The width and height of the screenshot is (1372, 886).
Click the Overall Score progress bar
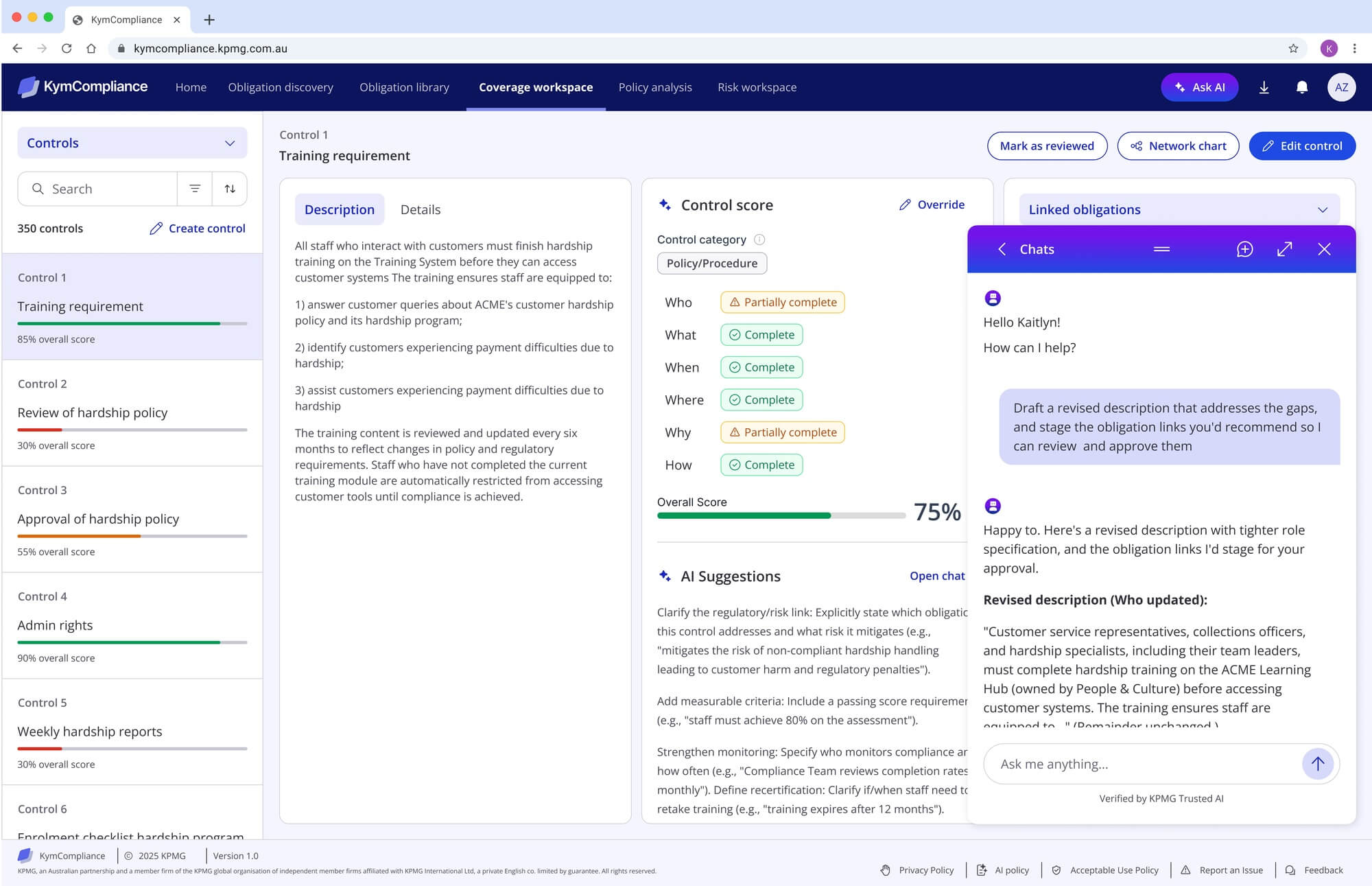tap(781, 515)
